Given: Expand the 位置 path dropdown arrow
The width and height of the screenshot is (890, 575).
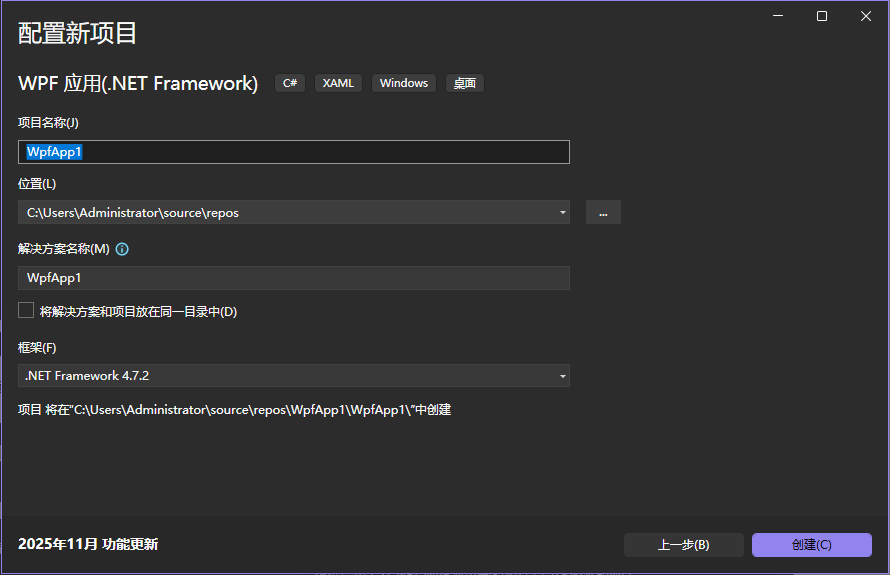Looking at the screenshot, I should pyautogui.click(x=563, y=212).
